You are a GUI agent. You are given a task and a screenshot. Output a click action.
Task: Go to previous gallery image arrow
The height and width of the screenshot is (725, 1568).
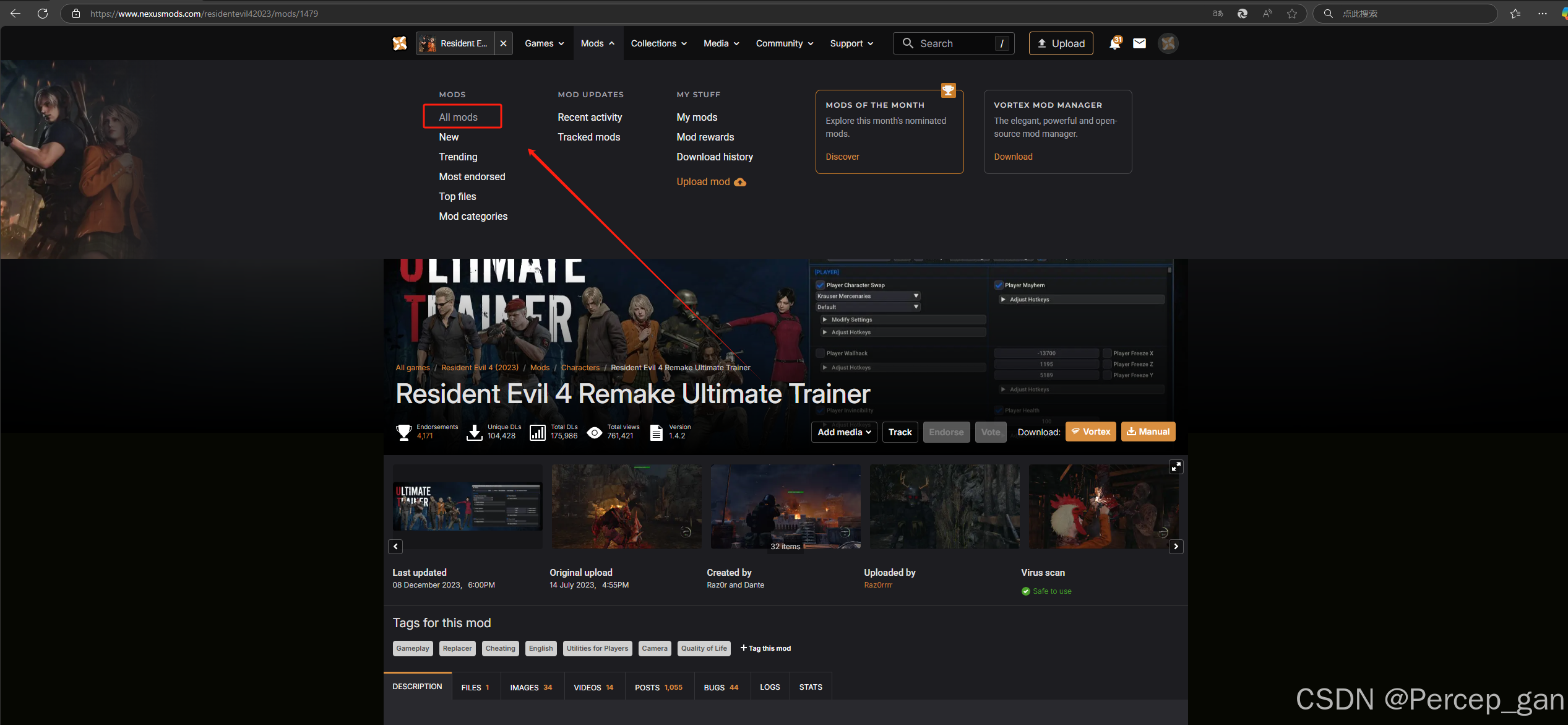[x=396, y=547]
